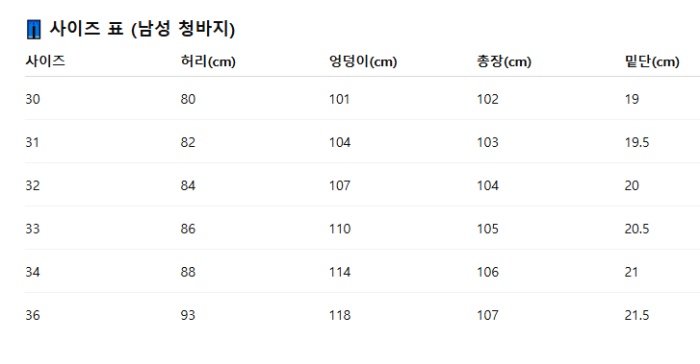Click hip value 101 cell
700x364 pixels.
pos(339,99)
